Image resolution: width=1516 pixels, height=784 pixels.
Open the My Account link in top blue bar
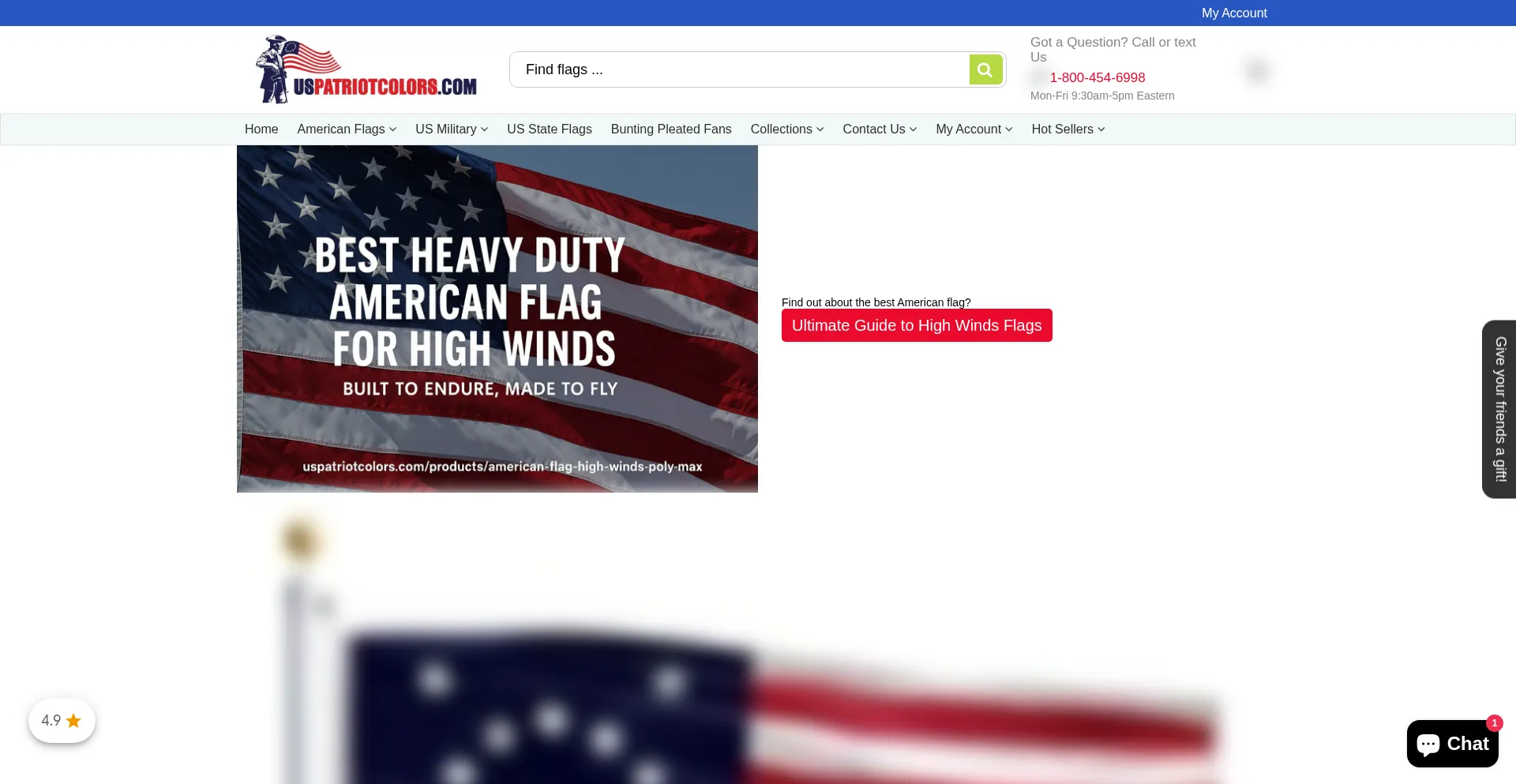click(1234, 13)
